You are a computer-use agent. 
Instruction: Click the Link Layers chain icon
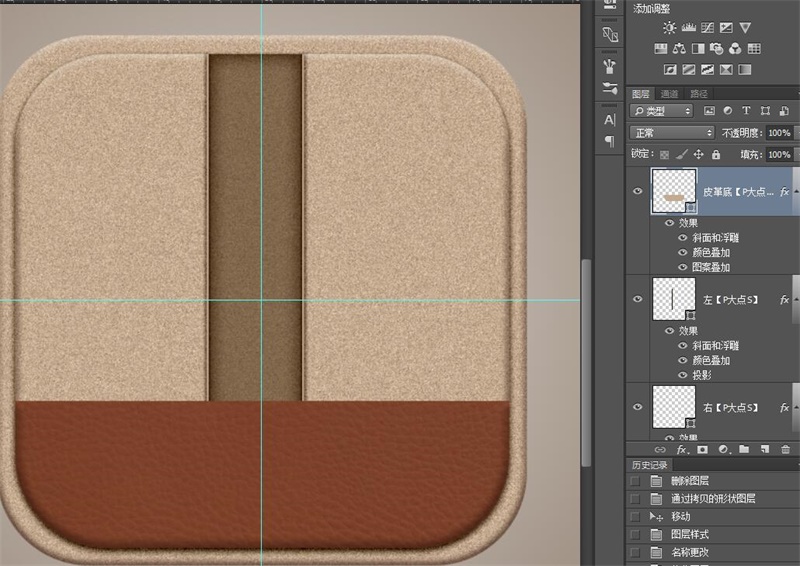(660, 450)
